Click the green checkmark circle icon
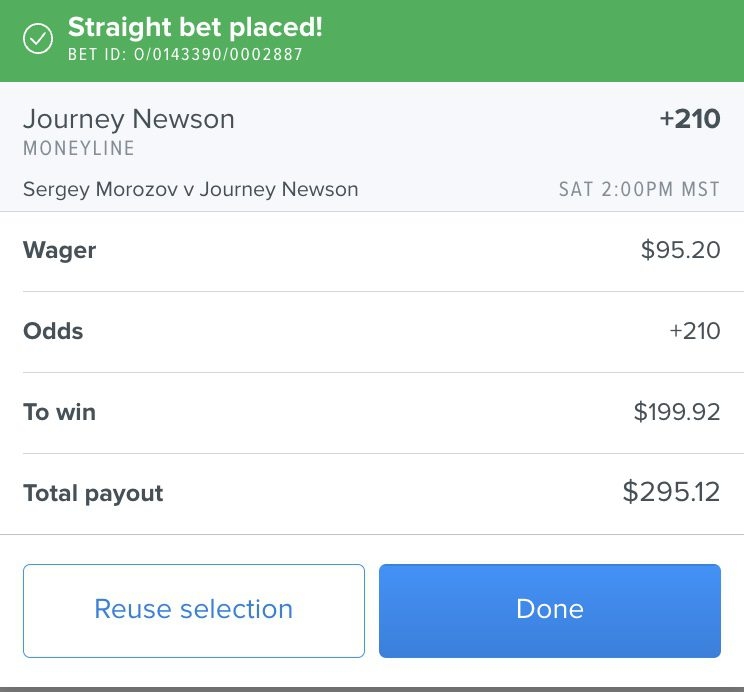The height and width of the screenshot is (692, 744). (x=38, y=38)
